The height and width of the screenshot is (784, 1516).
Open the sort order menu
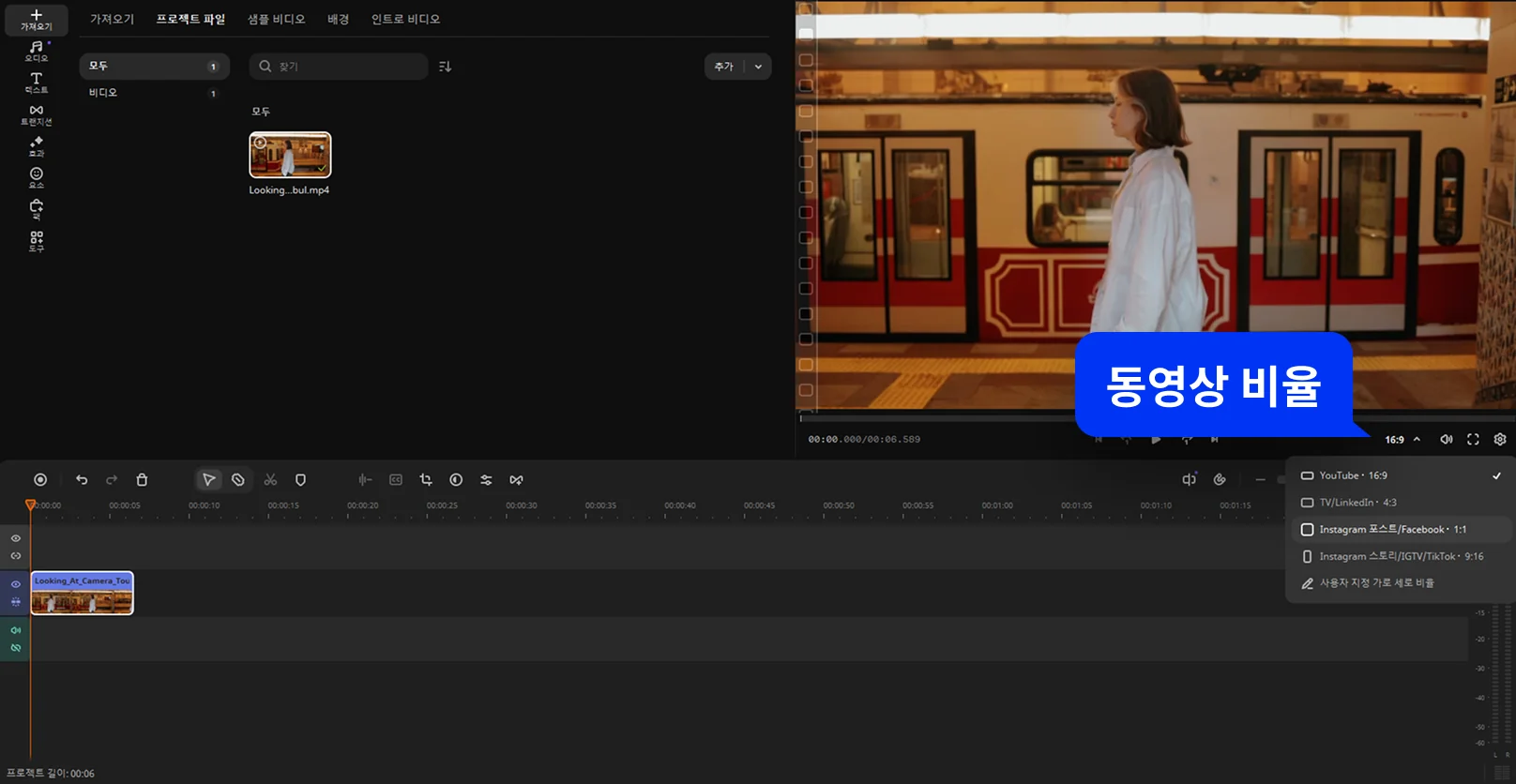pyautogui.click(x=446, y=67)
